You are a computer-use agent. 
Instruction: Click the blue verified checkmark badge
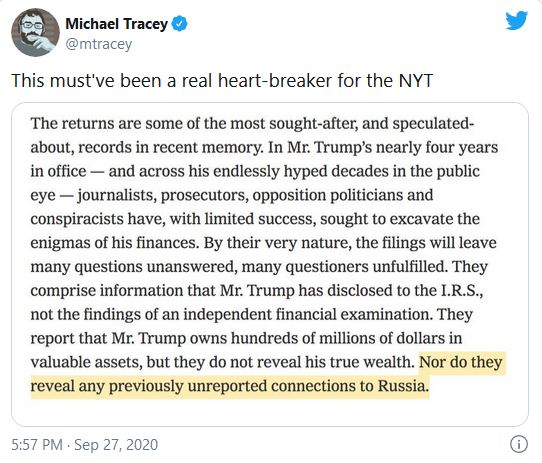[180, 24]
